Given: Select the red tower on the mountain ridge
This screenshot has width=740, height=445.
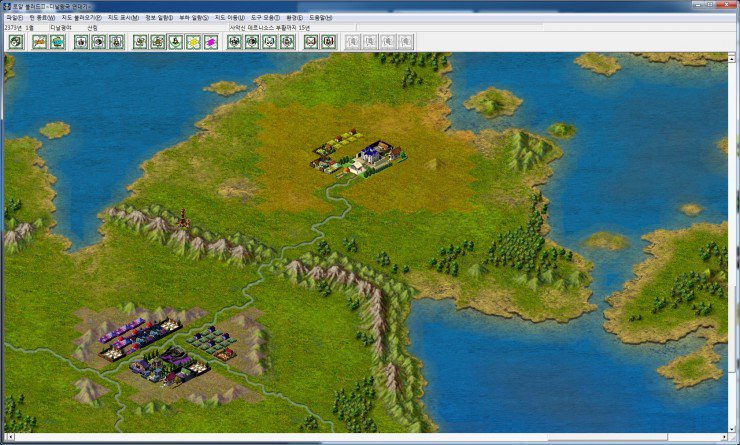Looking at the screenshot, I should pos(183,217).
